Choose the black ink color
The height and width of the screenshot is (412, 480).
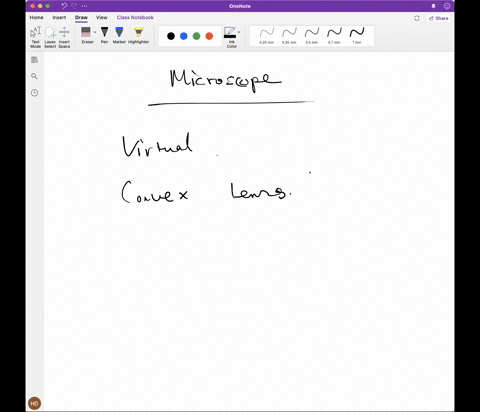click(171, 36)
